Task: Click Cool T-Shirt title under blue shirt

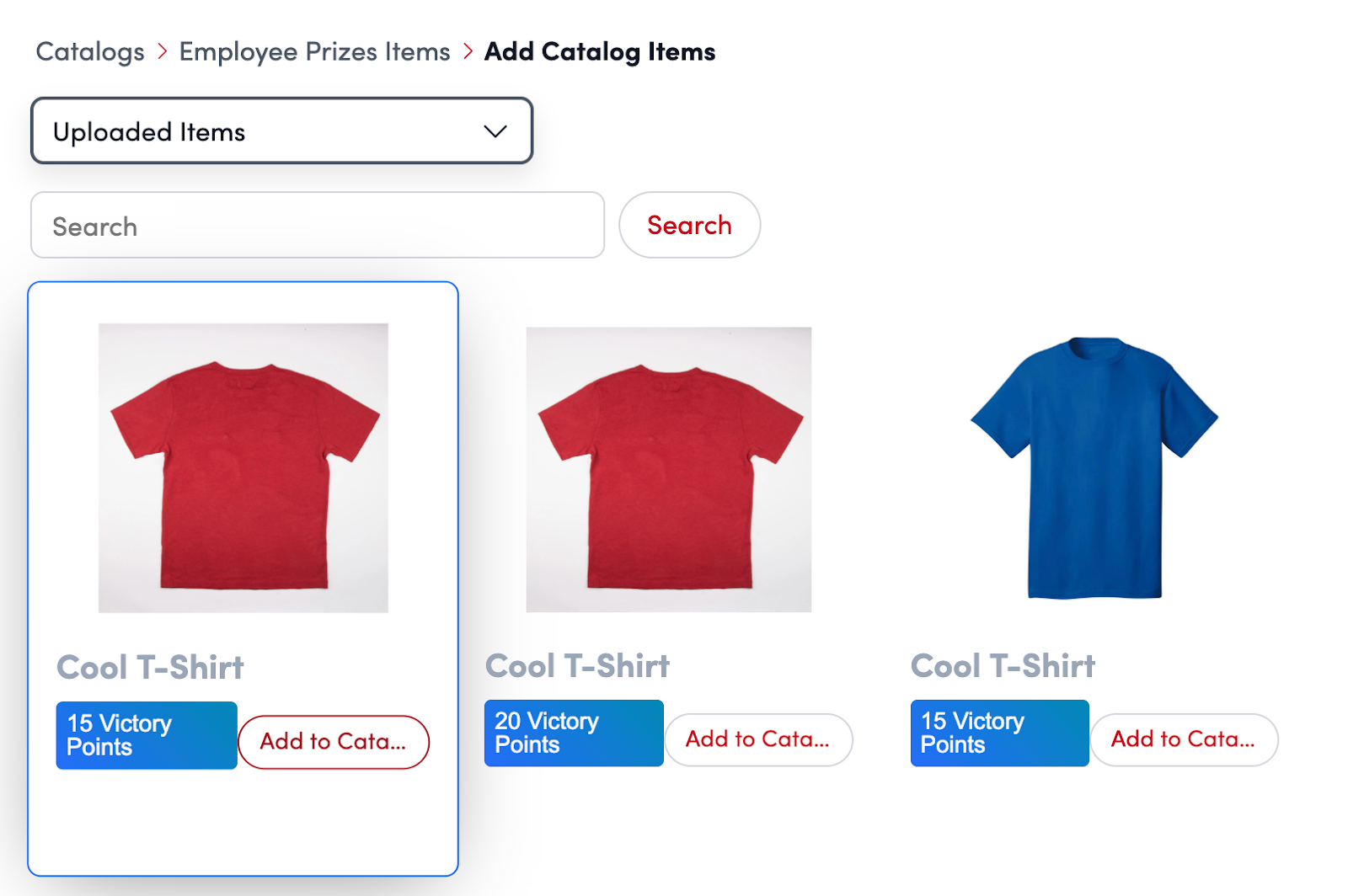Action: point(1003,666)
